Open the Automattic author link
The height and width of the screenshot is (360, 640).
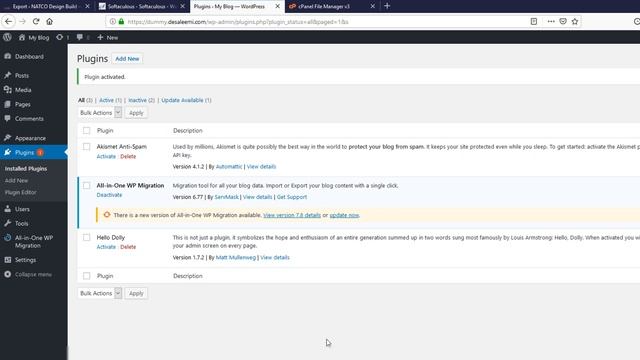229,167
